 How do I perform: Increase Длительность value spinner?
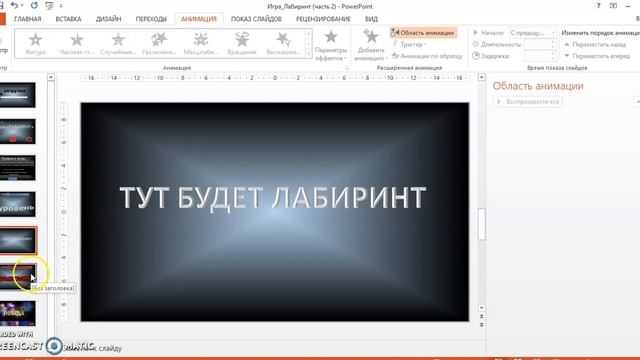pyautogui.click(x=553, y=42)
